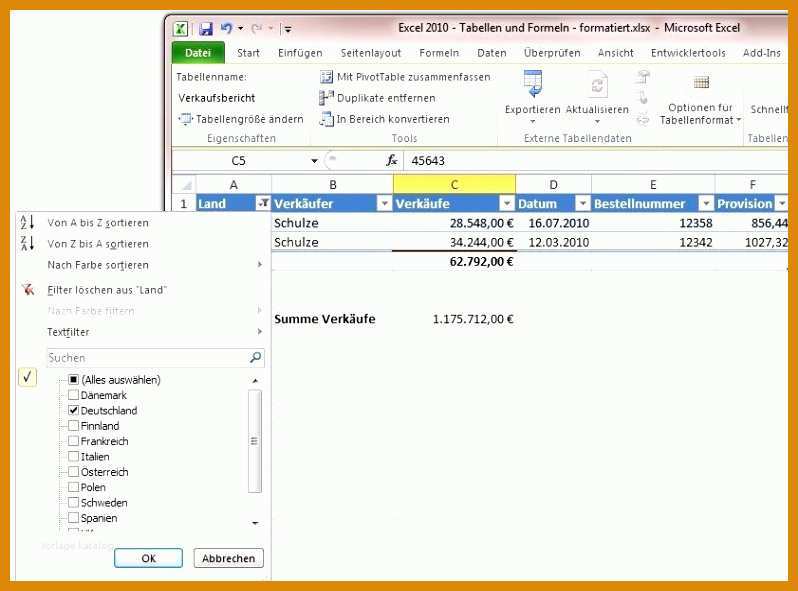Open the Exportieren dropdown arrow

pos(533,122)
